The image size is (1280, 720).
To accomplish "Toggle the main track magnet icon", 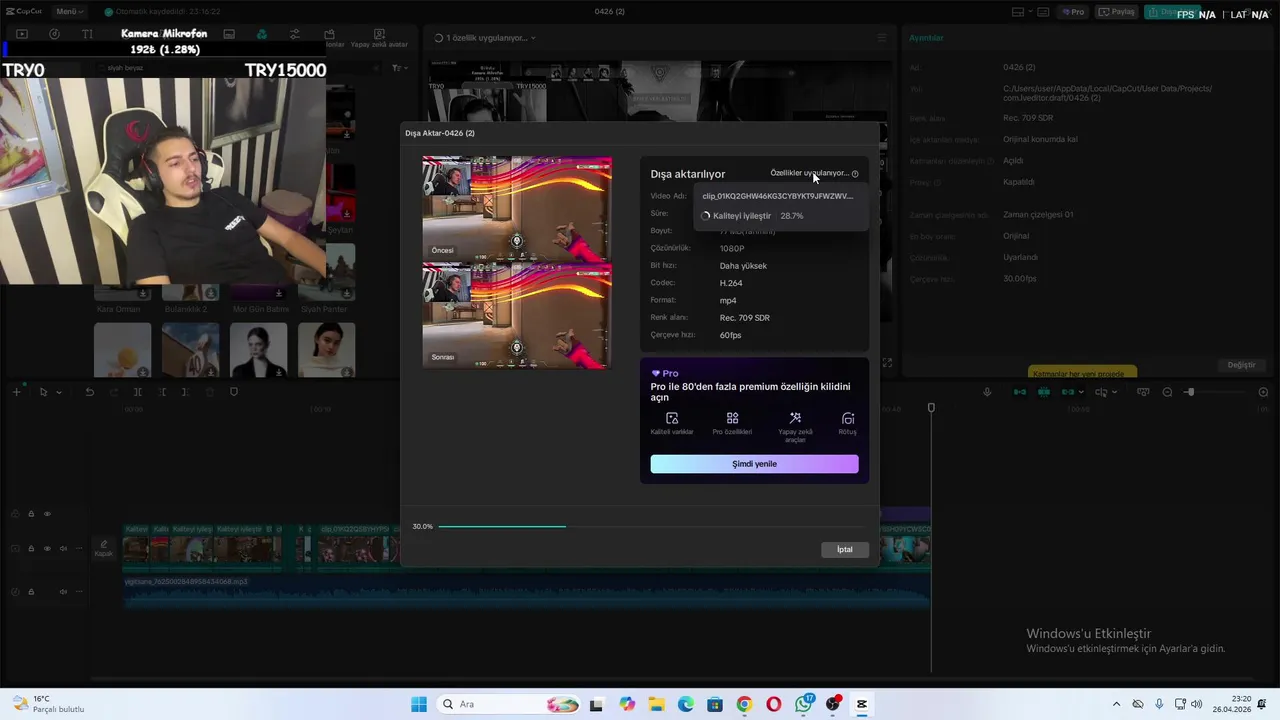I will point(1019,392).
